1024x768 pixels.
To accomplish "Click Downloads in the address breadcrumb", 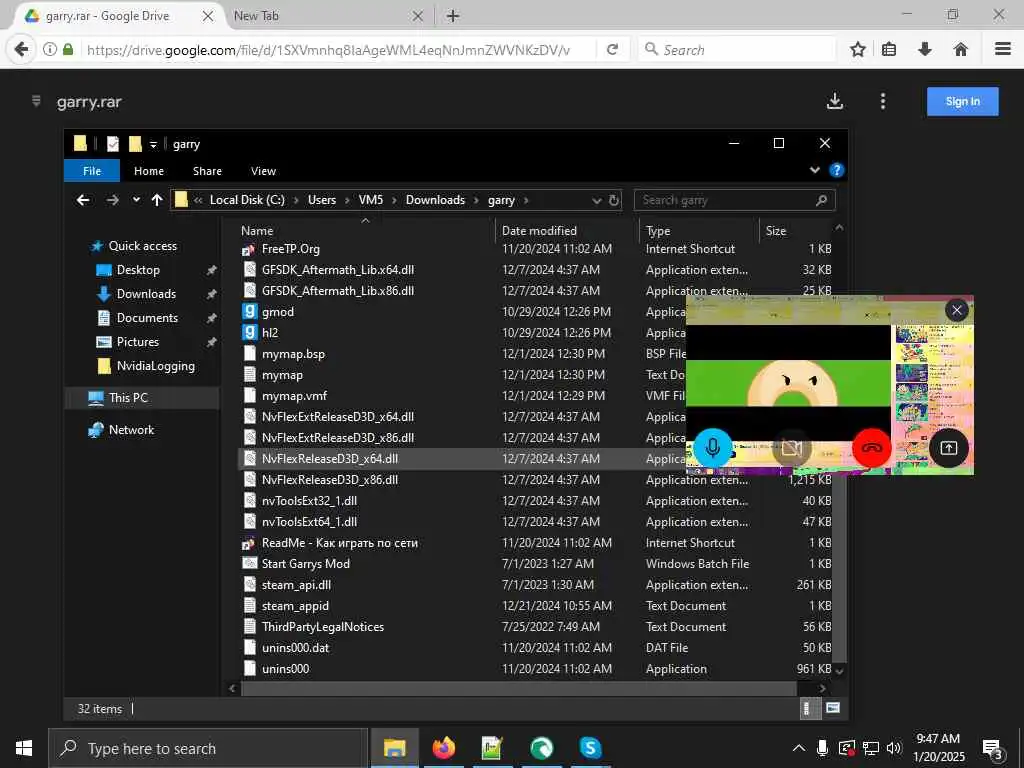I will pos(435,200).
